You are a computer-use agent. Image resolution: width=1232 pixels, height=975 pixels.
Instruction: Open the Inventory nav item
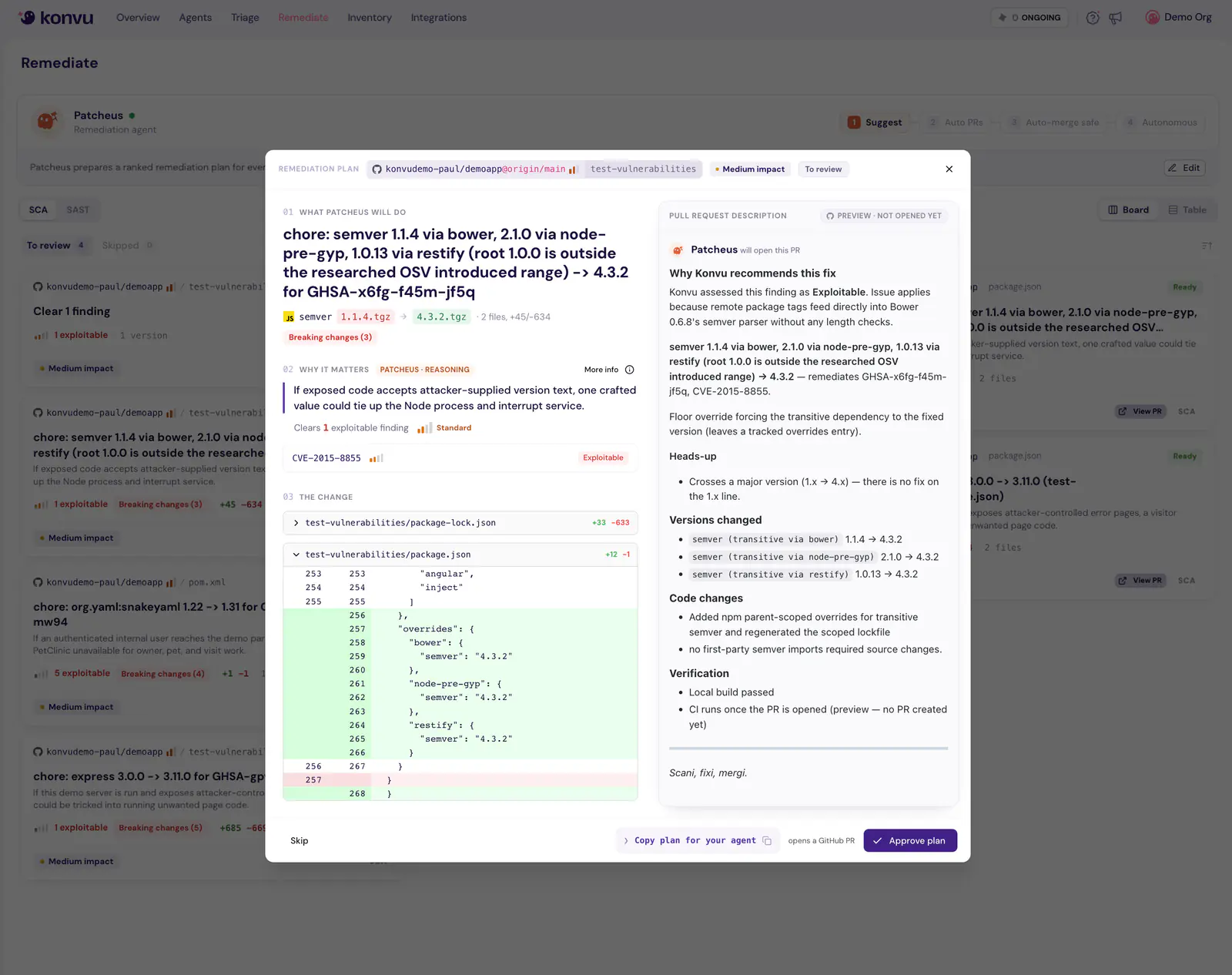pyautogui.click(x=369, y=17)
